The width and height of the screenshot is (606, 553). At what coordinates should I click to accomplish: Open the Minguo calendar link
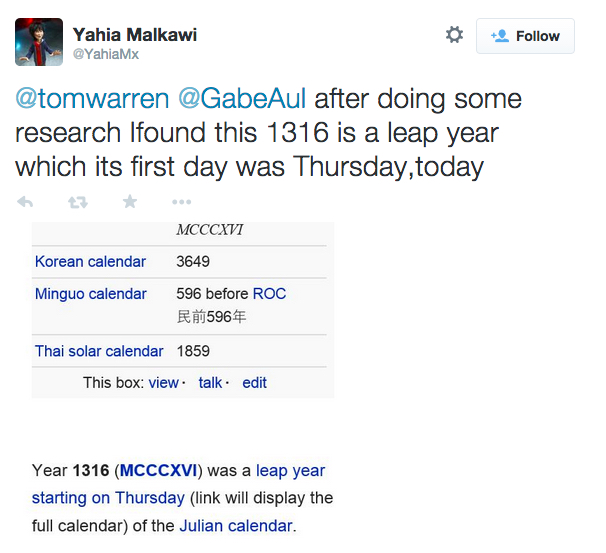pyautogui.click(x=91, y=294)
